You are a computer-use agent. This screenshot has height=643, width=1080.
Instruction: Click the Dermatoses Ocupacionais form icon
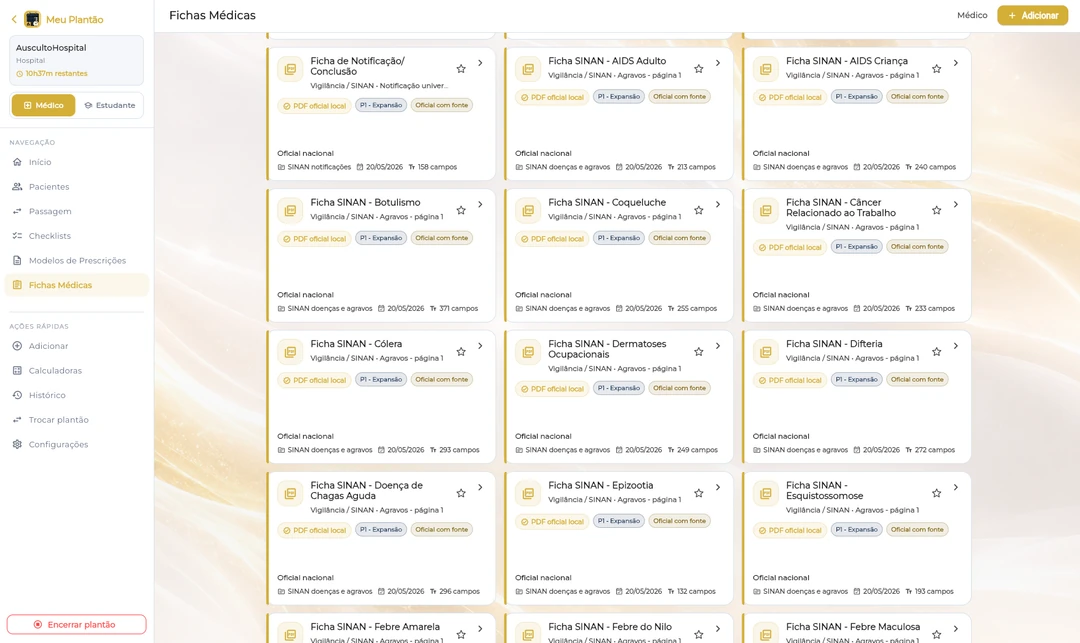click(528, 352)
